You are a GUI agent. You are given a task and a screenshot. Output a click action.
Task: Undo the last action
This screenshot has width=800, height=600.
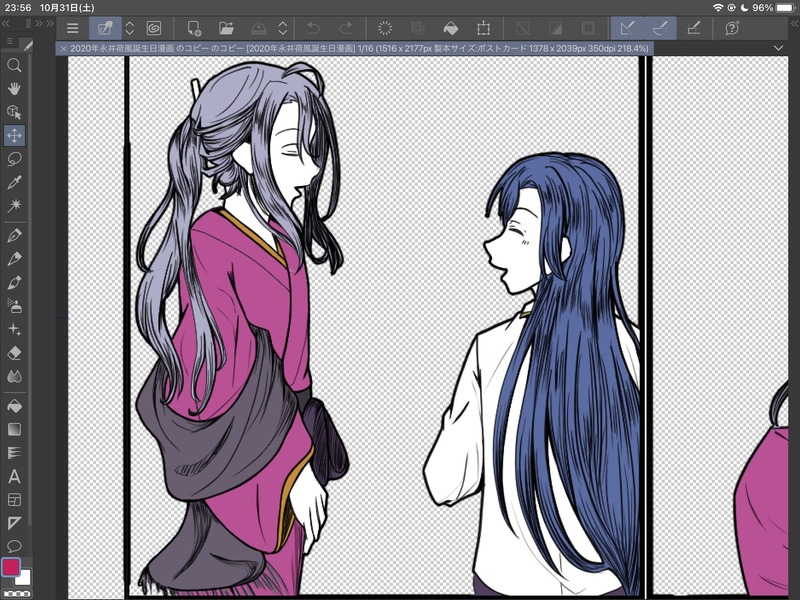click(314, 28)
